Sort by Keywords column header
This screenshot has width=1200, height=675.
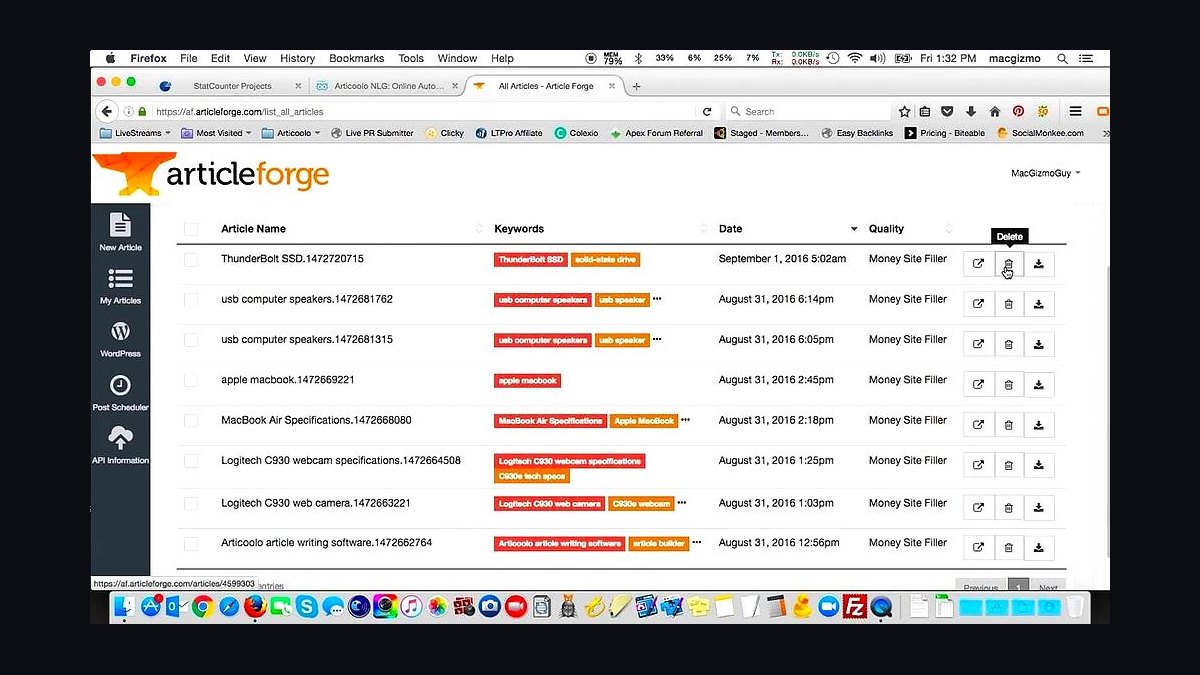tap(519, 229)
